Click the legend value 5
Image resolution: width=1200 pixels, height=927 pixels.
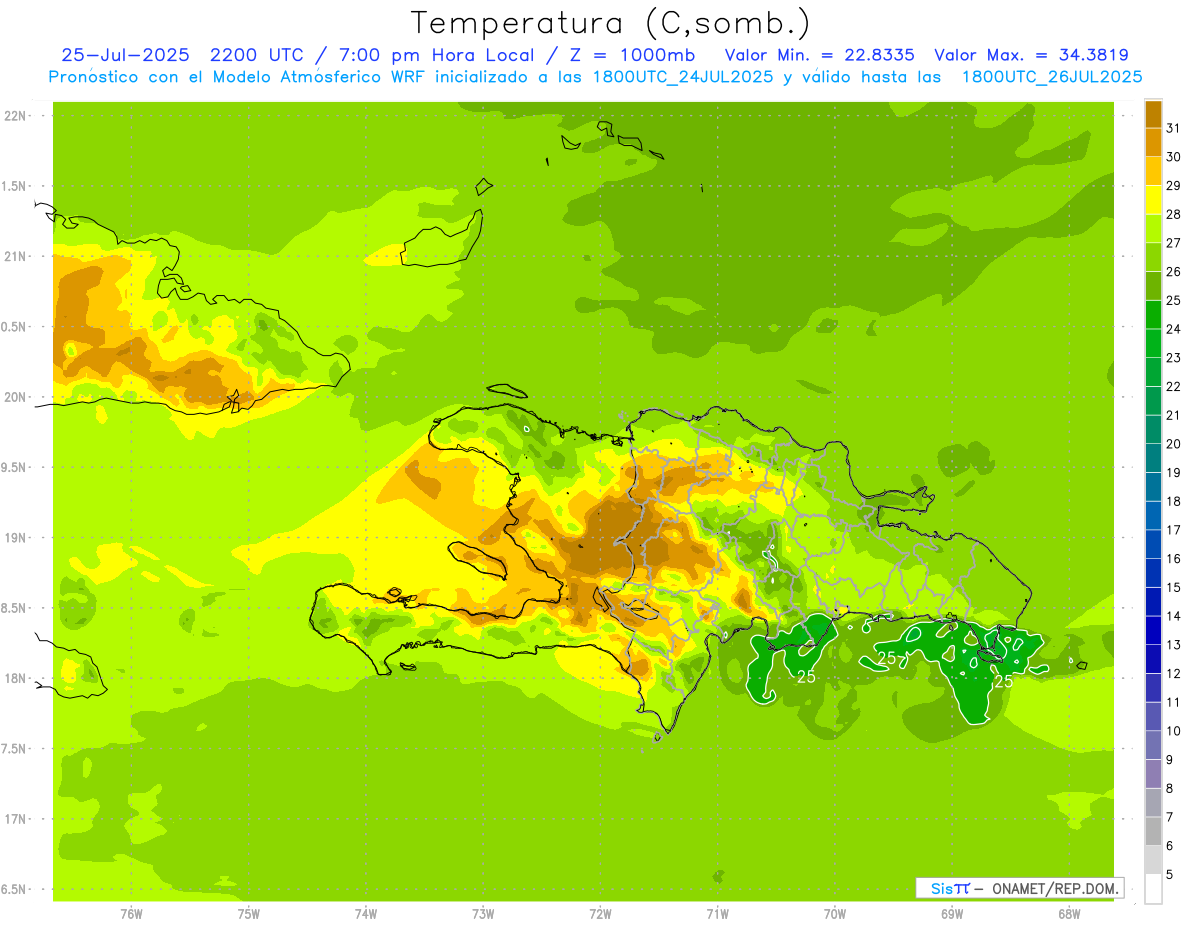point(1170,874)
